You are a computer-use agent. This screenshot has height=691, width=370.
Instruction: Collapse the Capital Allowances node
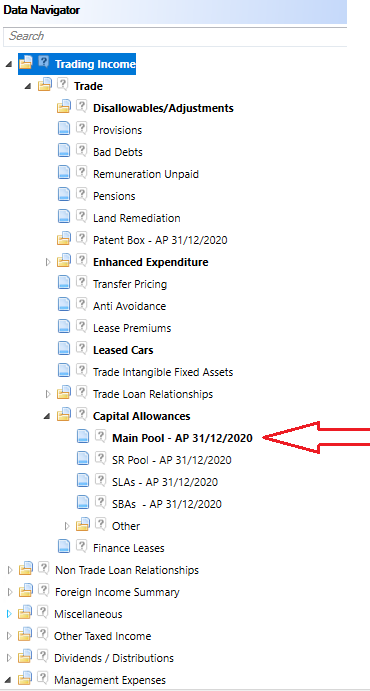click(48, 416)
